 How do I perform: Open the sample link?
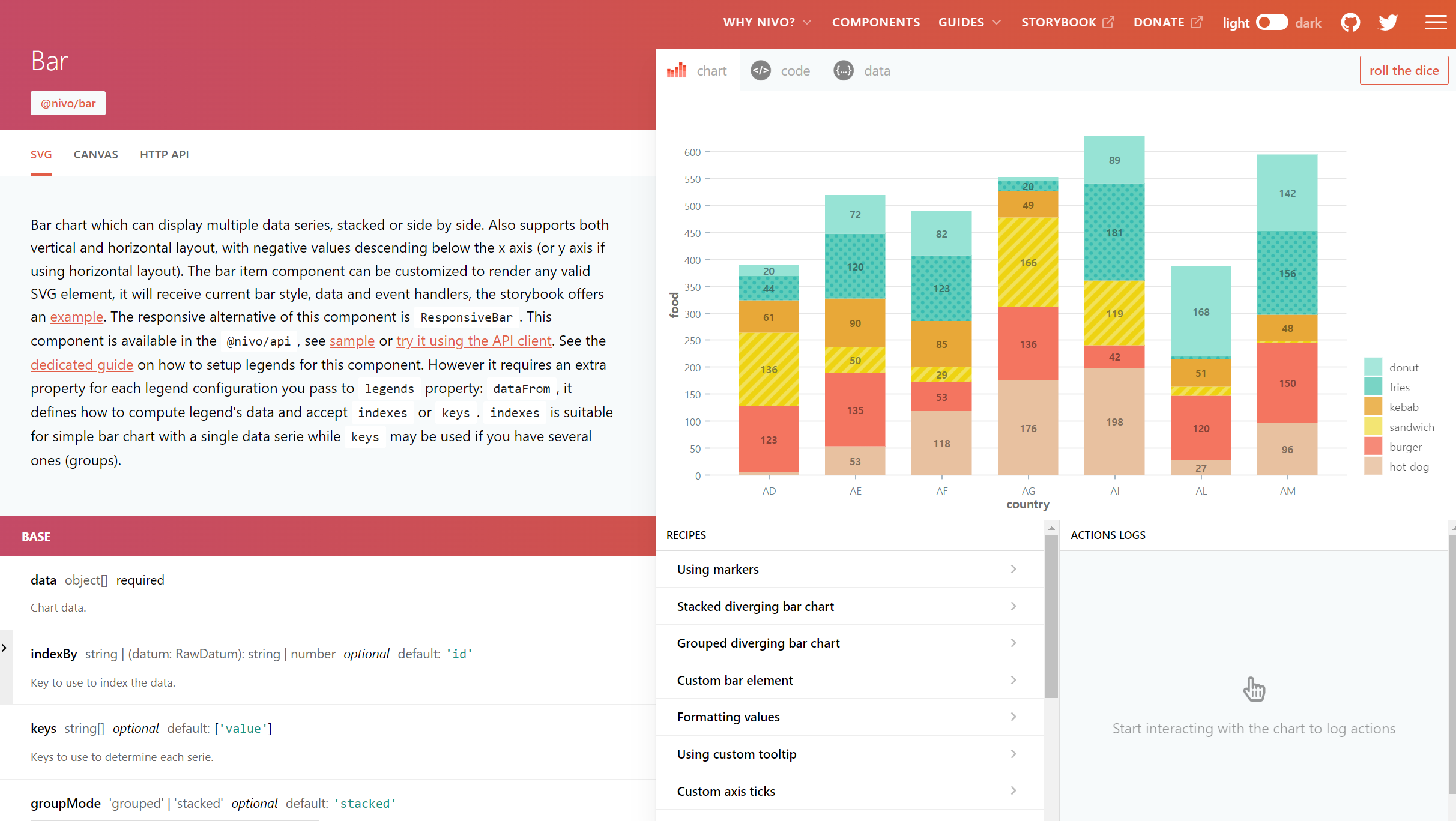(352, 341)
